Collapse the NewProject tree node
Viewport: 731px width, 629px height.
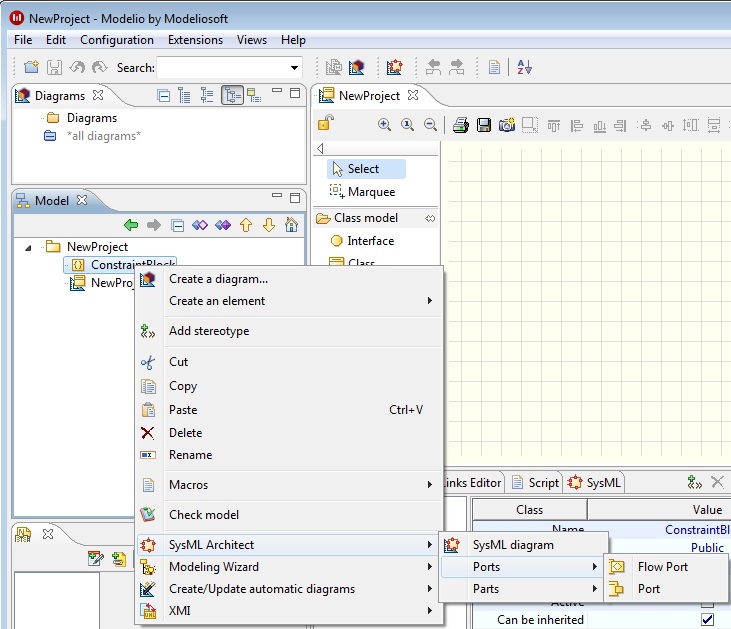(x=28, y=248)
